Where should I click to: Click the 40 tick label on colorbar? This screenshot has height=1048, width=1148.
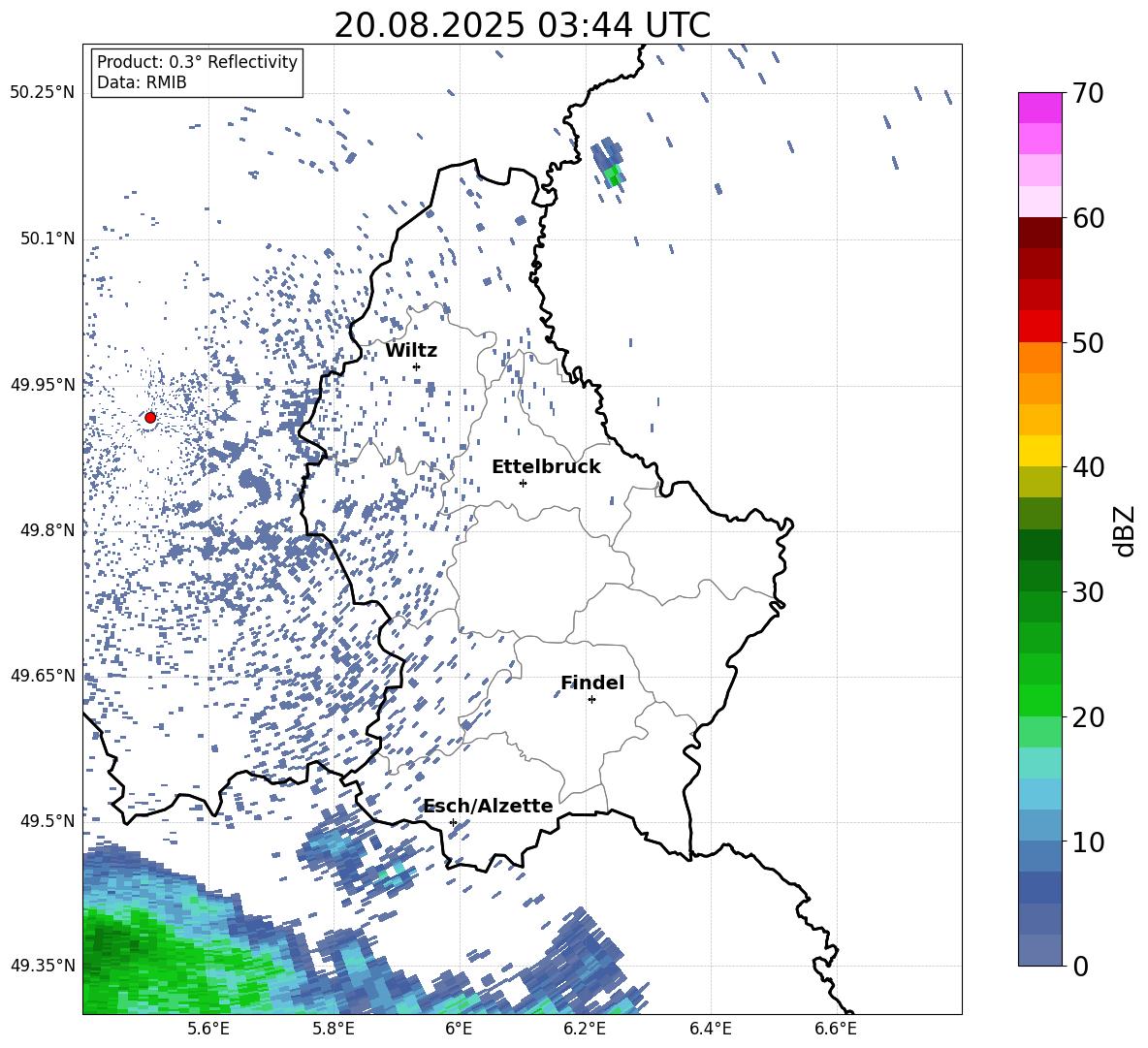click(1088, 467)
